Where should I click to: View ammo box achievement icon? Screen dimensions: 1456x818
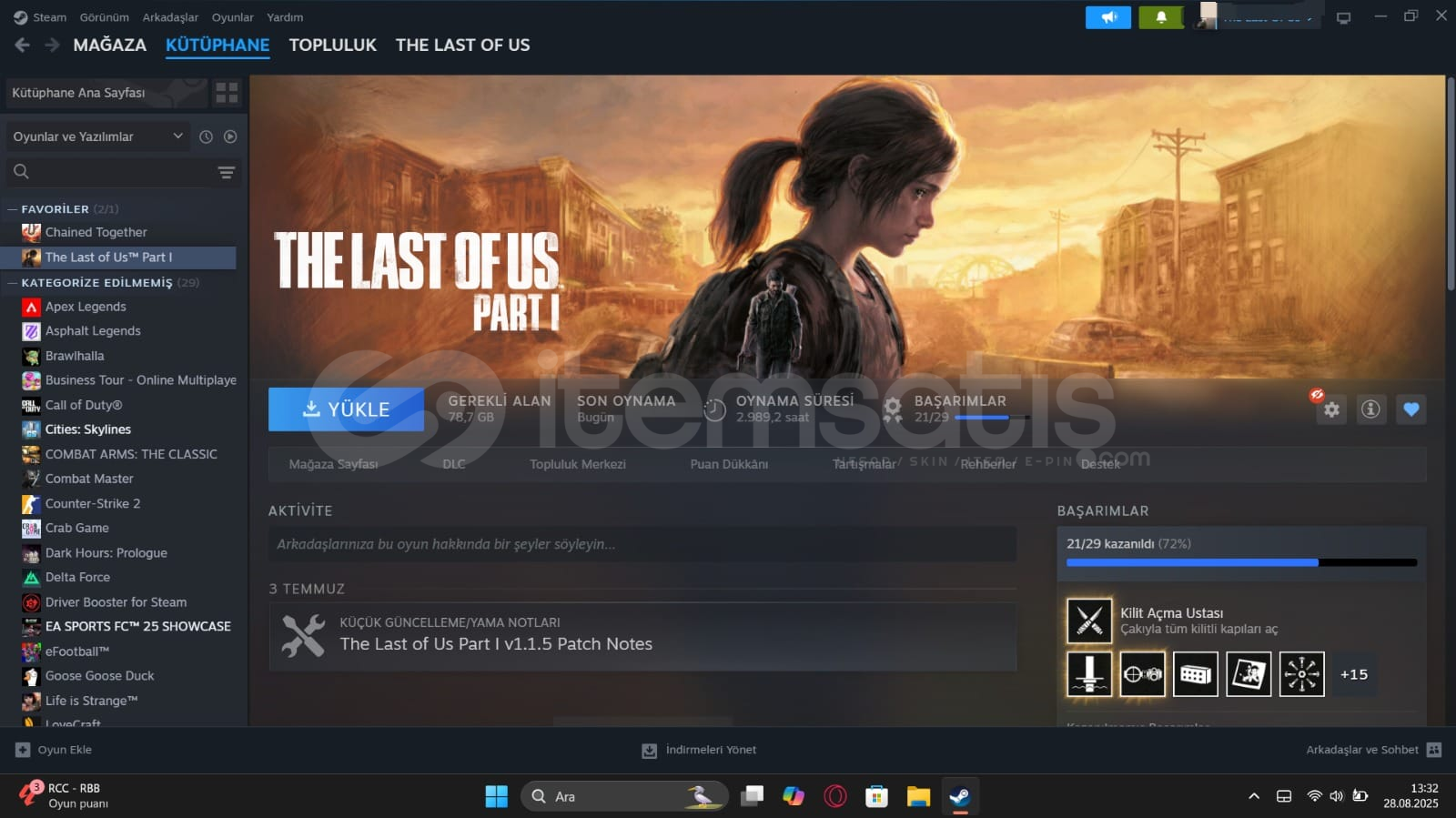coord(1195,674)
